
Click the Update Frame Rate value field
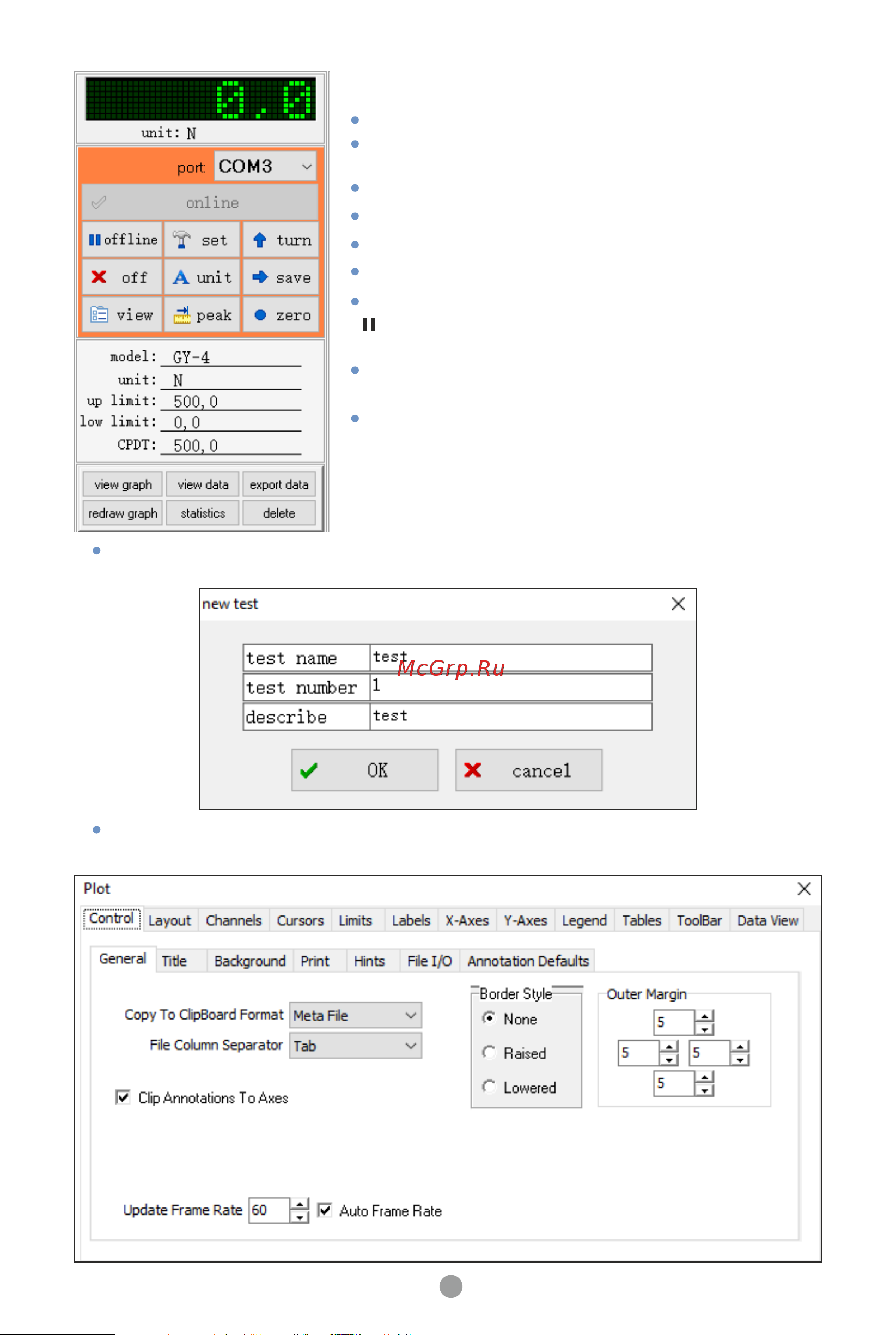pyautogui.click(x=269, y=1210)
